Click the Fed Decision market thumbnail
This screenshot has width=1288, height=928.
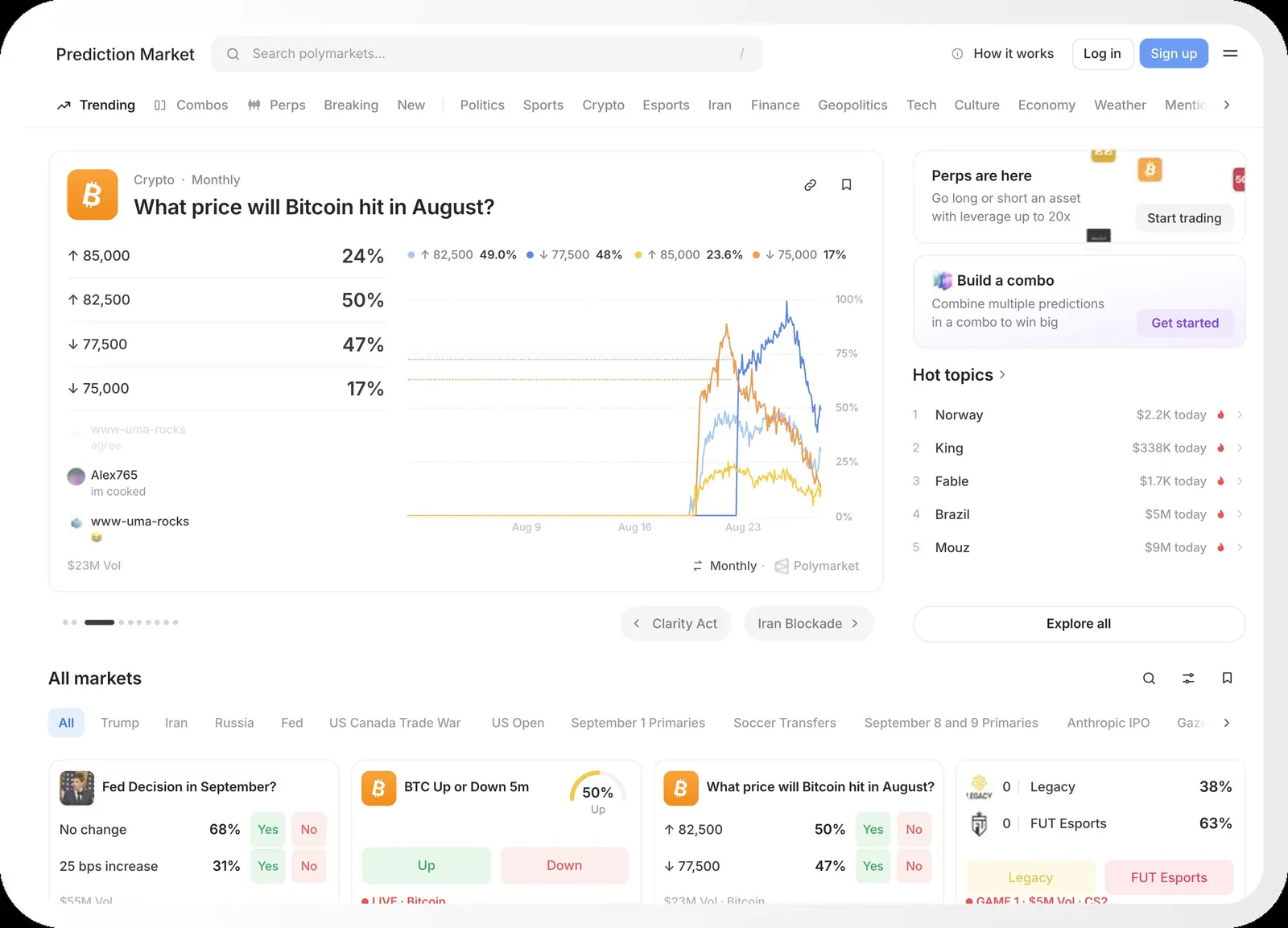coord(76,788)
